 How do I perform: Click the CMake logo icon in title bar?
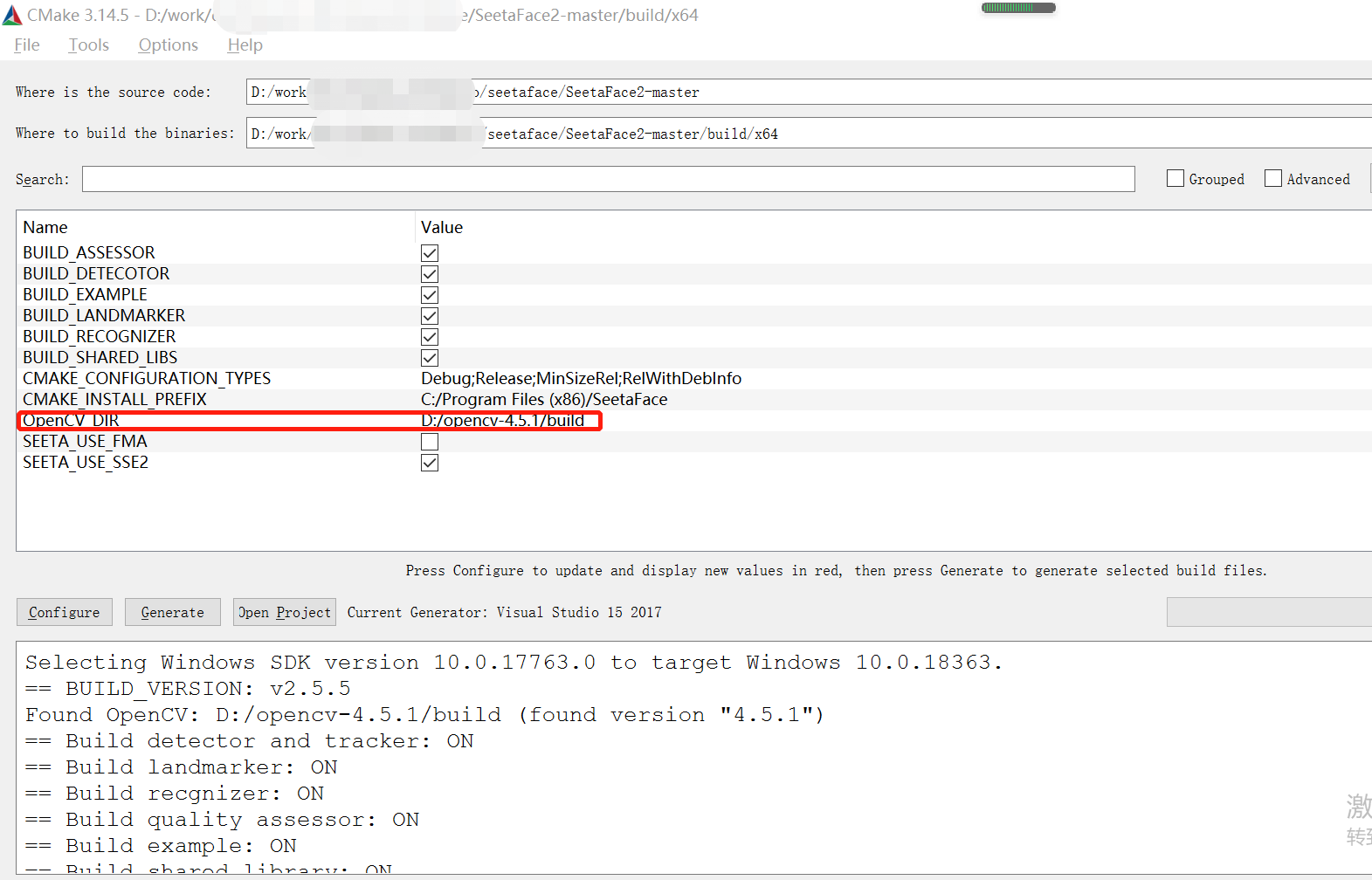click(x=12, y=15)
